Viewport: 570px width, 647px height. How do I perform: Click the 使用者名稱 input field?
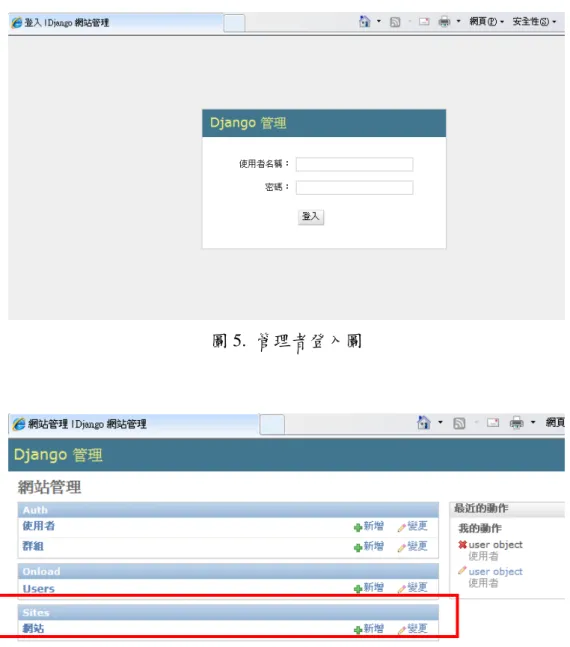pyautogui.click(x=354, y=164)
